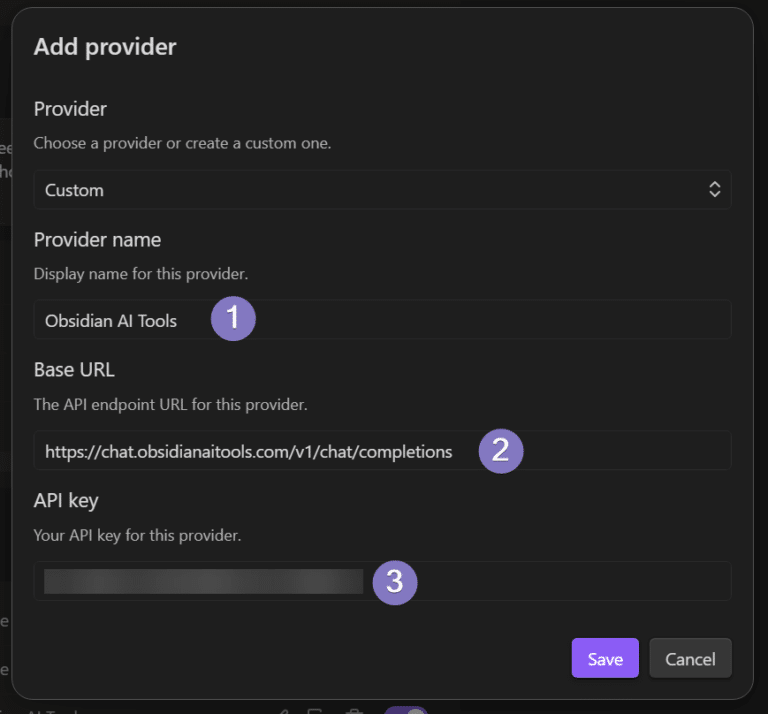Click the Provider name field with Obsidian AI Tools

coord(382,320)
